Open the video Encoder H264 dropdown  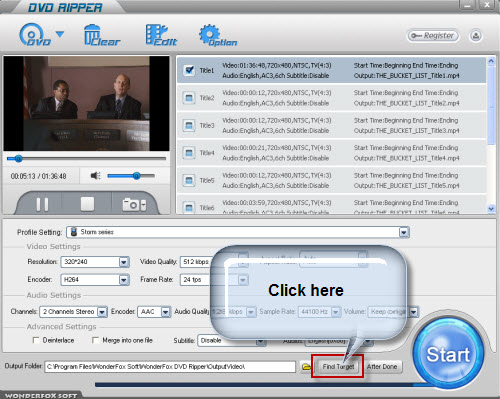[x=124, y=280]
